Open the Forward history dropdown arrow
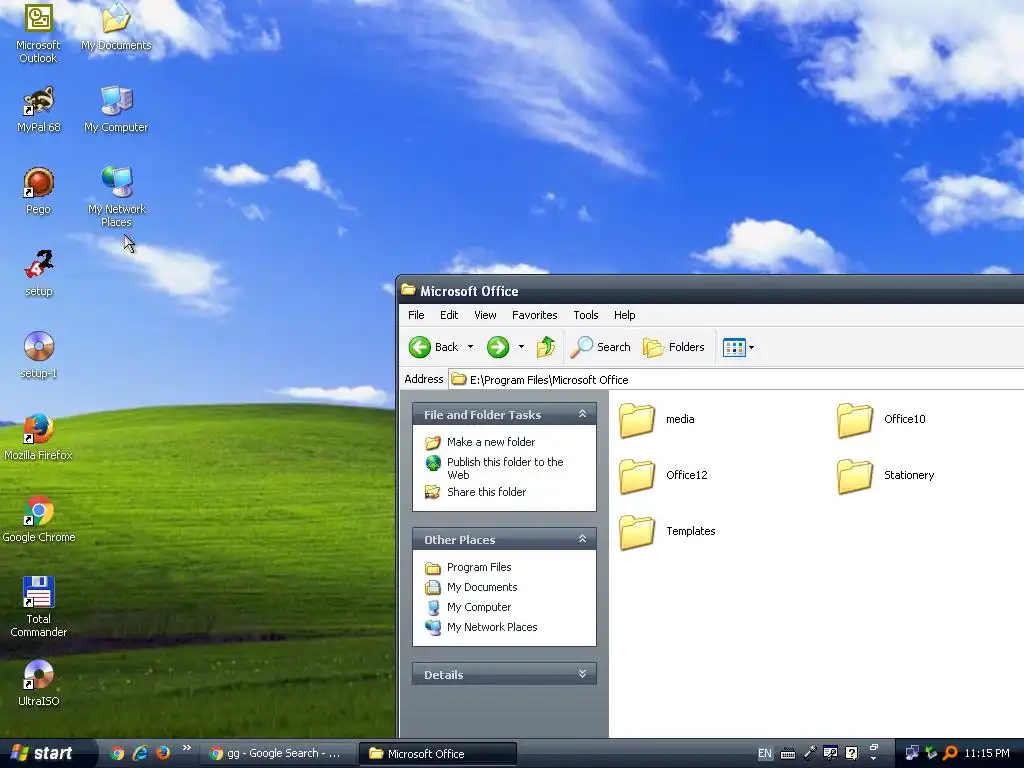Viewport: 1024px width, 768px height. [x=521, y=347]
